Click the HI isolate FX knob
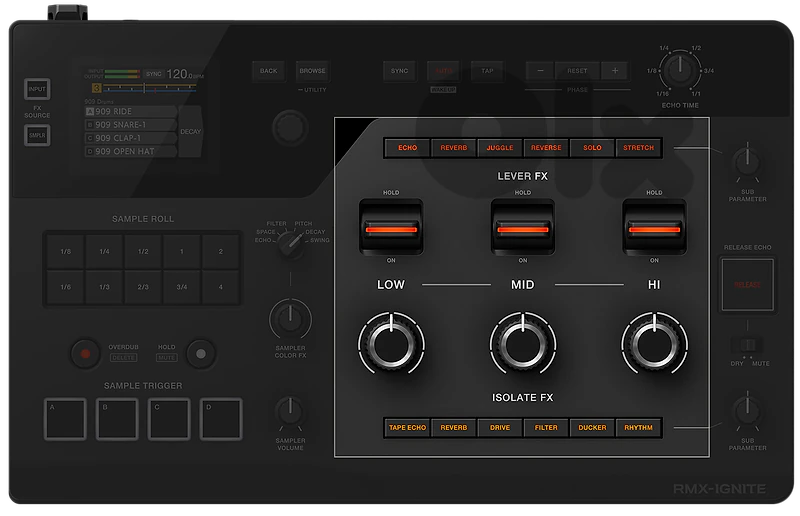Screen dimensions: 800x516 (654, 343)
